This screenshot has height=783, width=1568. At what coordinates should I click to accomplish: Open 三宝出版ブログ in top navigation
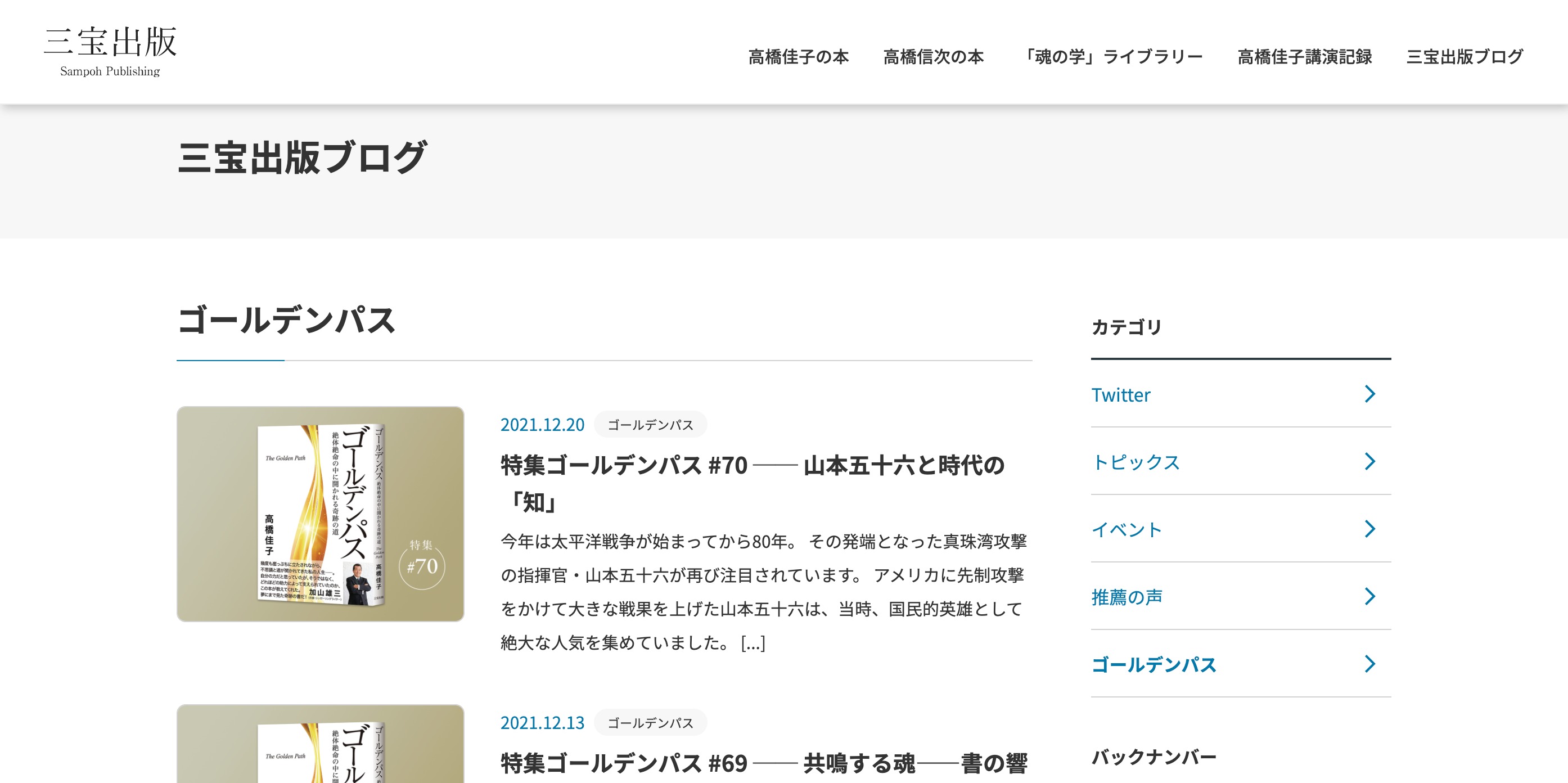(x=1465, y=57)
